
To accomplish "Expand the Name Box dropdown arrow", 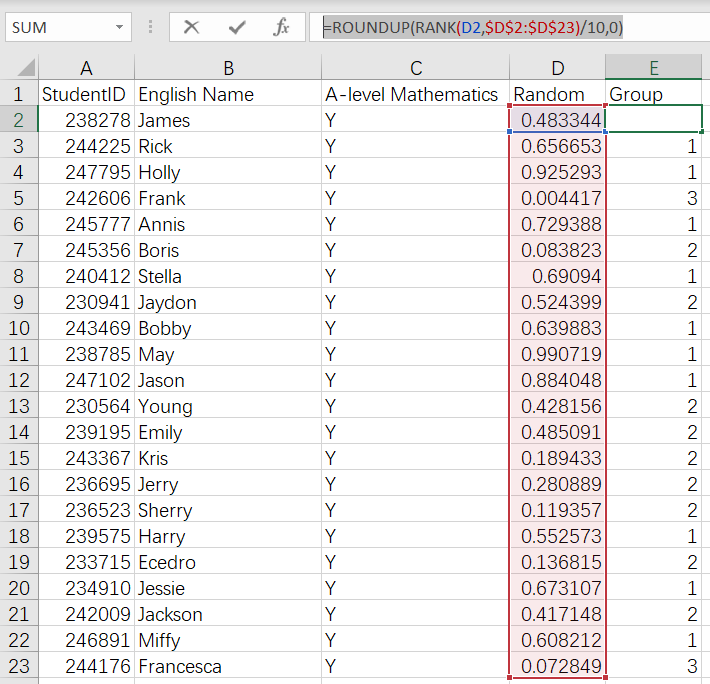I will (120, 27).
